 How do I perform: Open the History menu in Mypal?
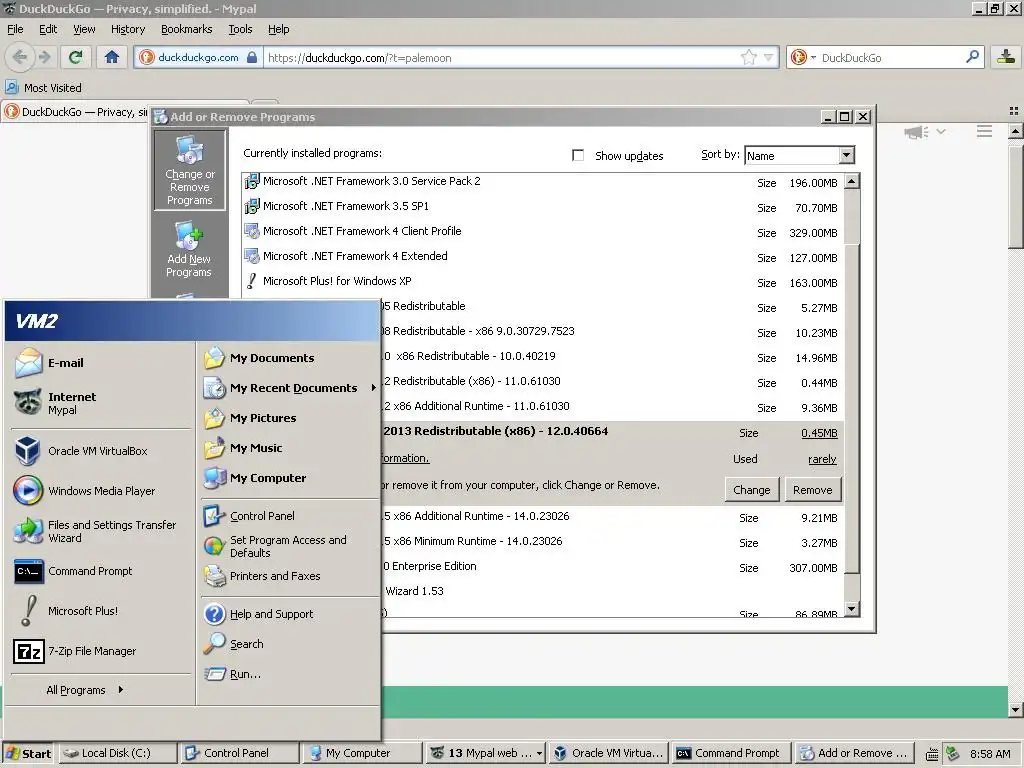[x=128, y=29]
